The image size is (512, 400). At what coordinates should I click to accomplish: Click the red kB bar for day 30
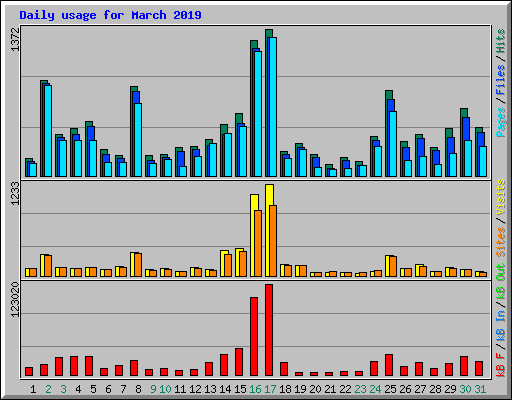pyautogui.click(x=464, y=366)
